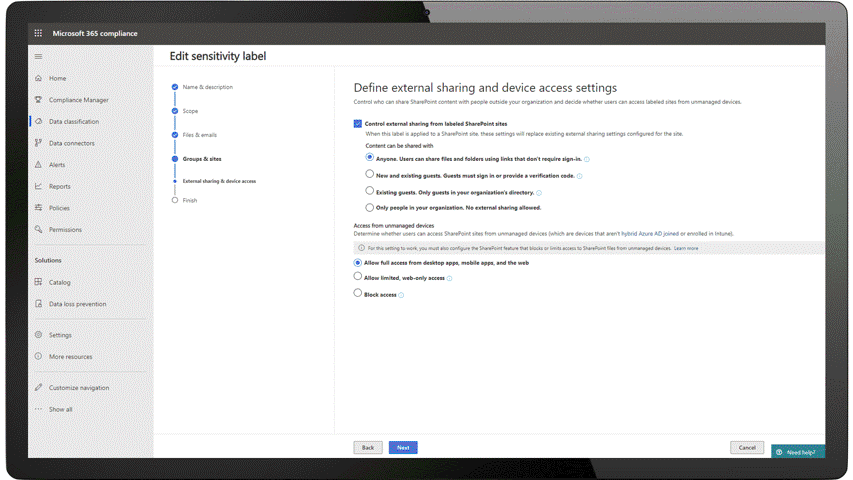Click the Show all ellipsis icon
Image resolution: width=853 pixels, height=480 pixels.
click(38, 409)
